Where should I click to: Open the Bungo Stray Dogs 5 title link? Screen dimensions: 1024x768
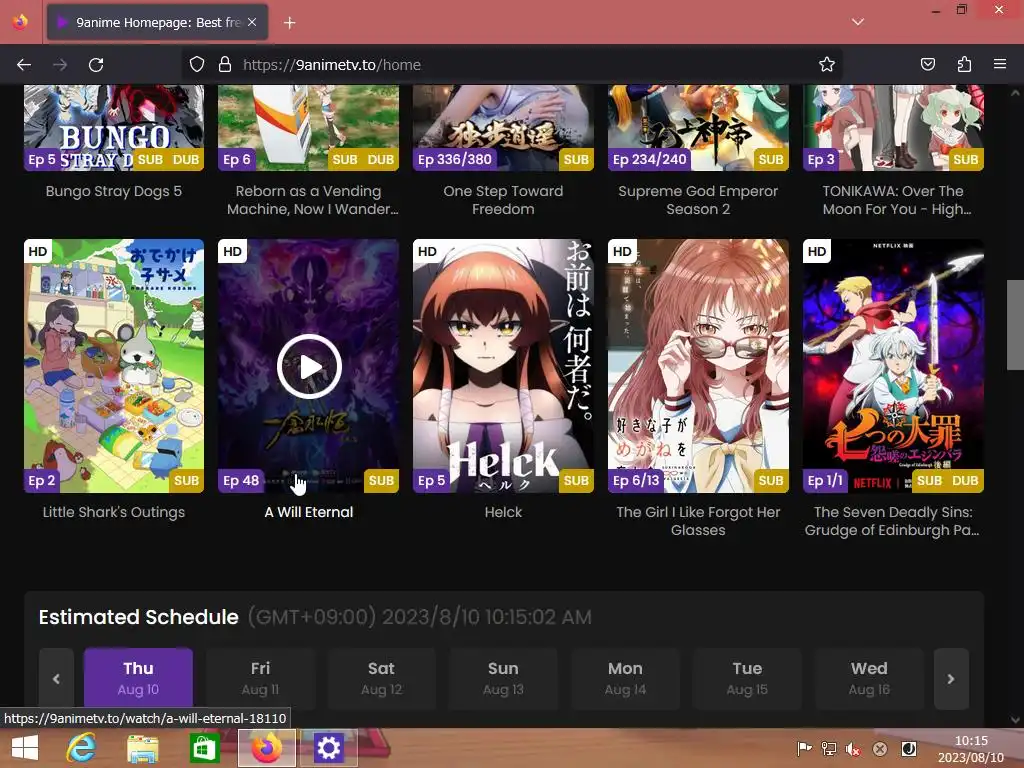(x=114, y=191)
